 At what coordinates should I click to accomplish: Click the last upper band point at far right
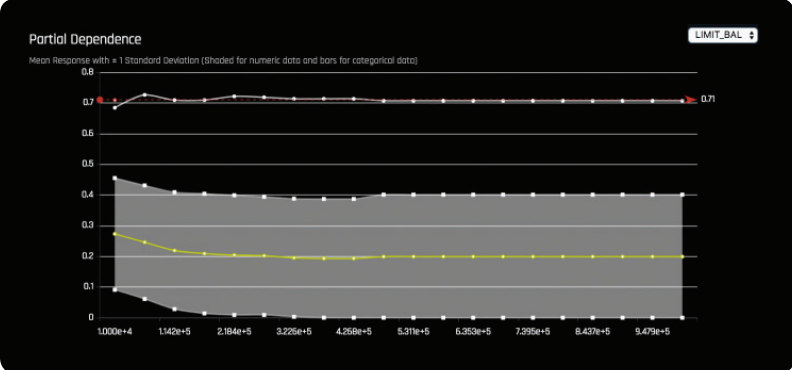682,194
